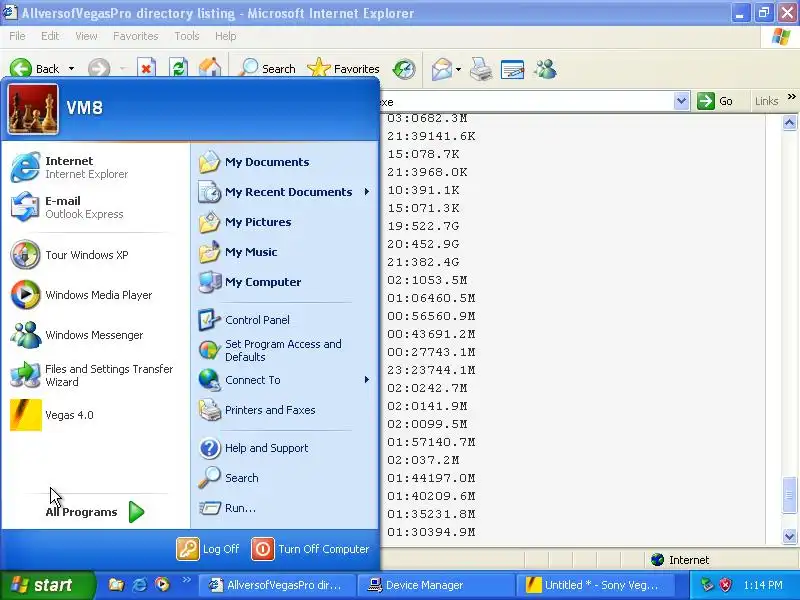The height and width of the screenshot is (600, 800).
Task: Click the page scrollbar up arrow
Action: click(789, 122)
